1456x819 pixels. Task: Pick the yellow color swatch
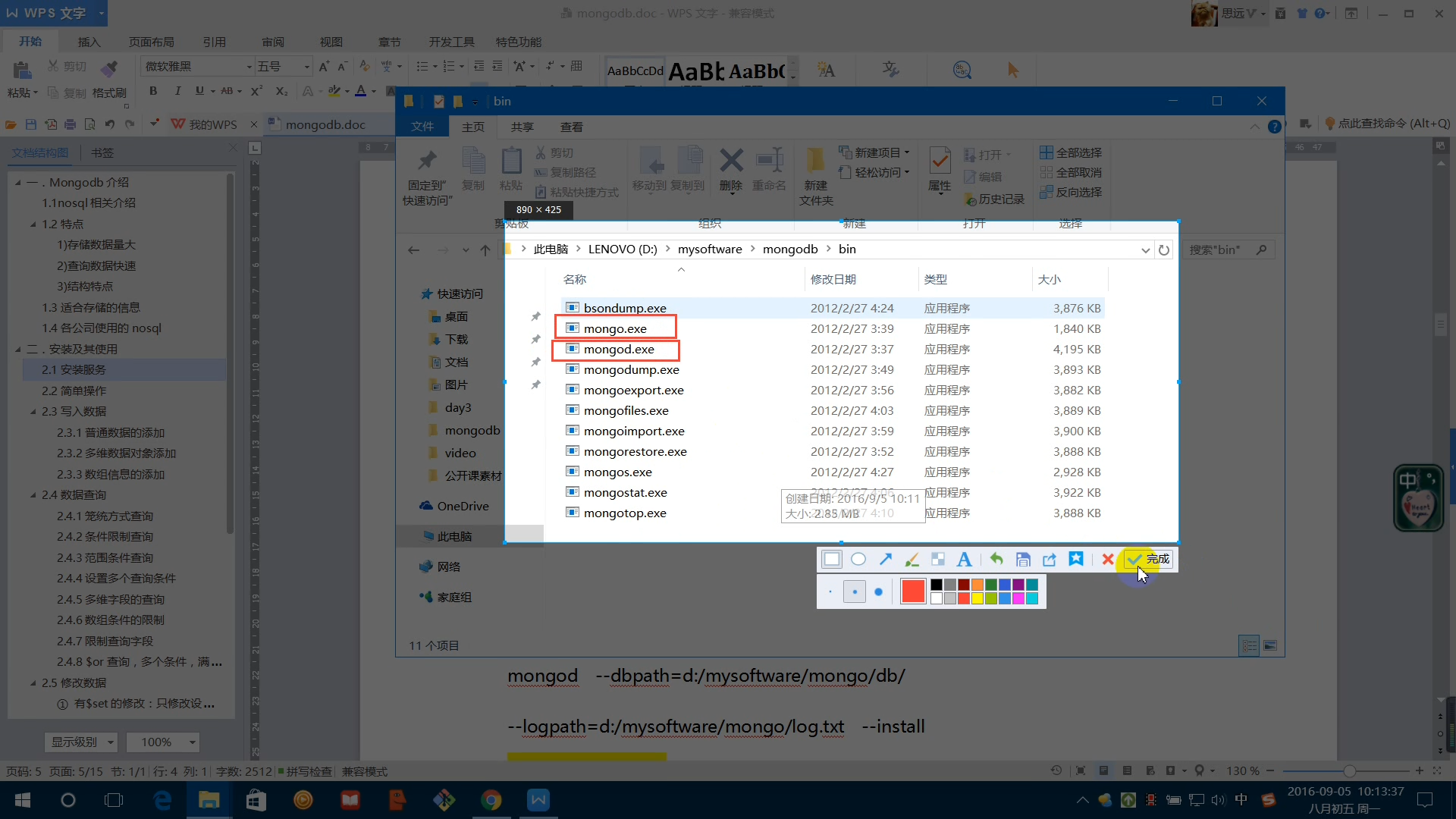(x=977, y=598)
